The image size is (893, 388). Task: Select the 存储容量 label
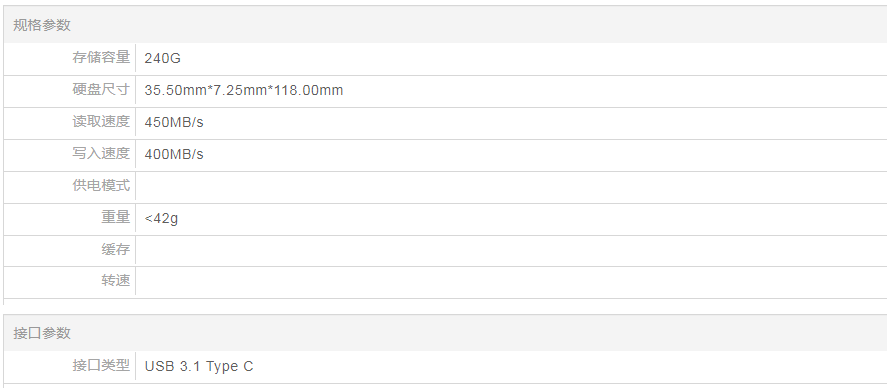[x=101, y=58]
